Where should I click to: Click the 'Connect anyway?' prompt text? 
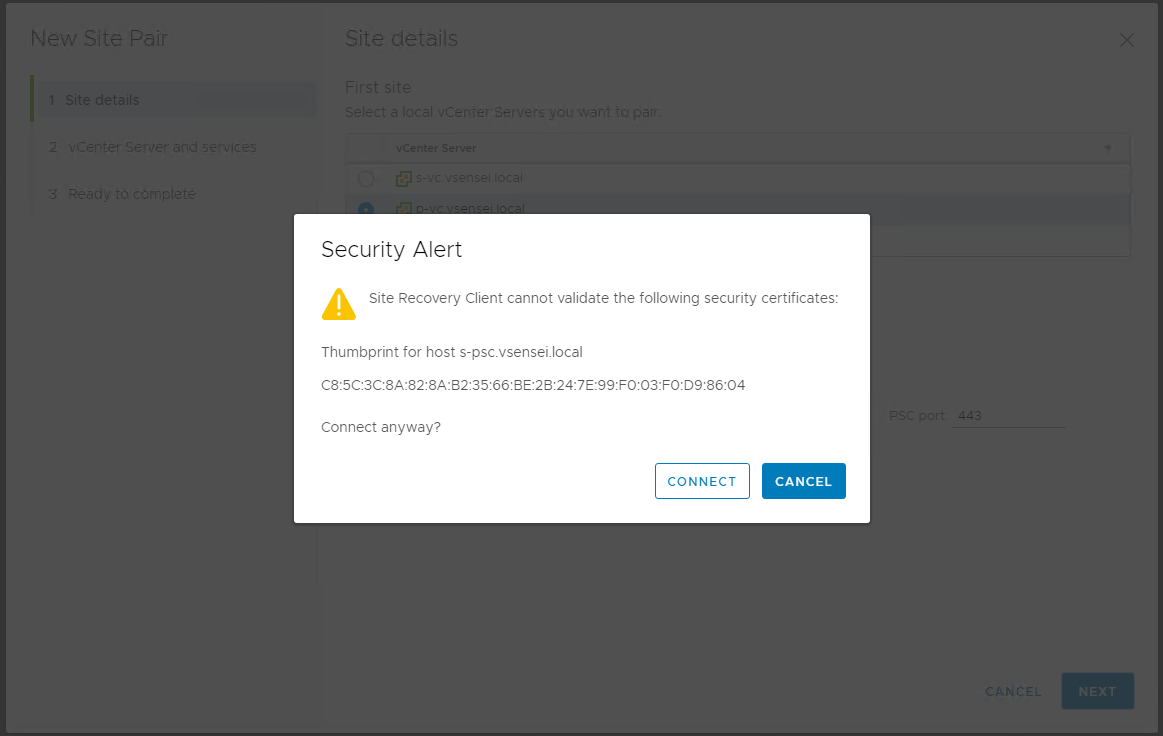(381, 427)
